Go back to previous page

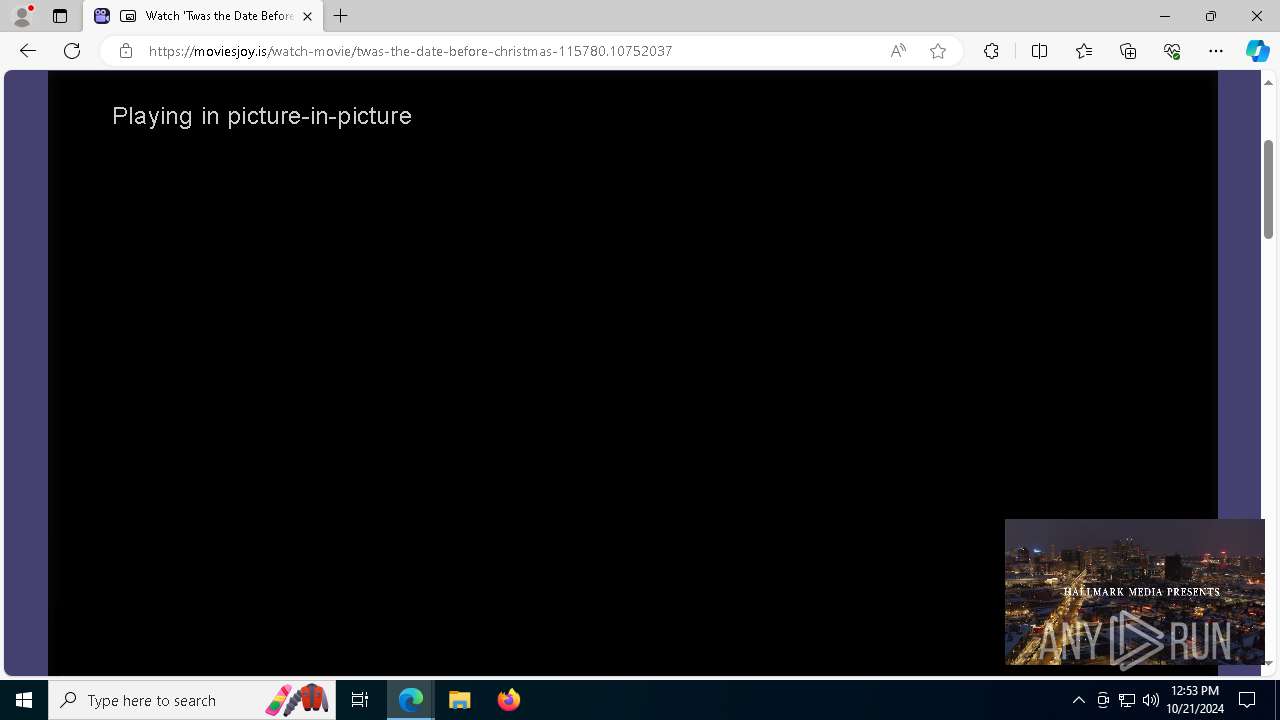[28, 51]
